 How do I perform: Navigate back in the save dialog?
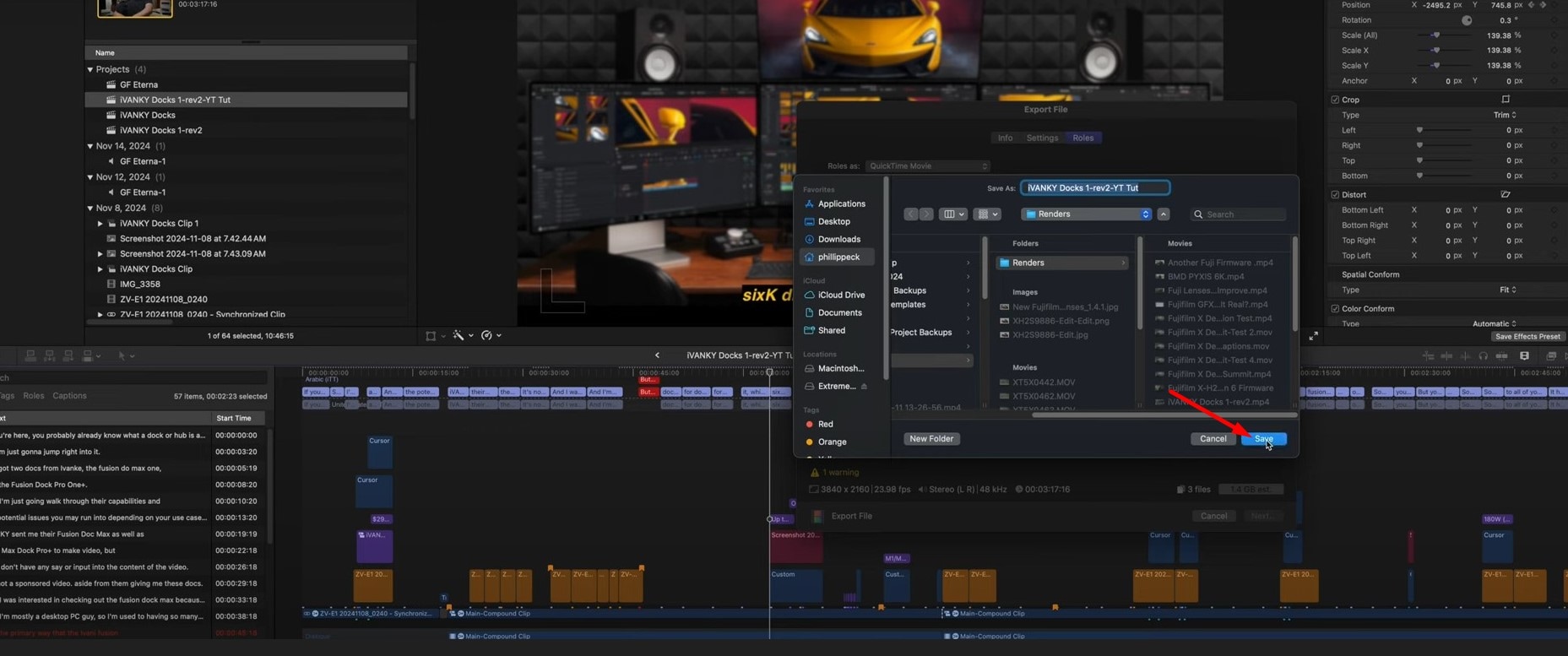pyautogui.click(x=911, y=214)
